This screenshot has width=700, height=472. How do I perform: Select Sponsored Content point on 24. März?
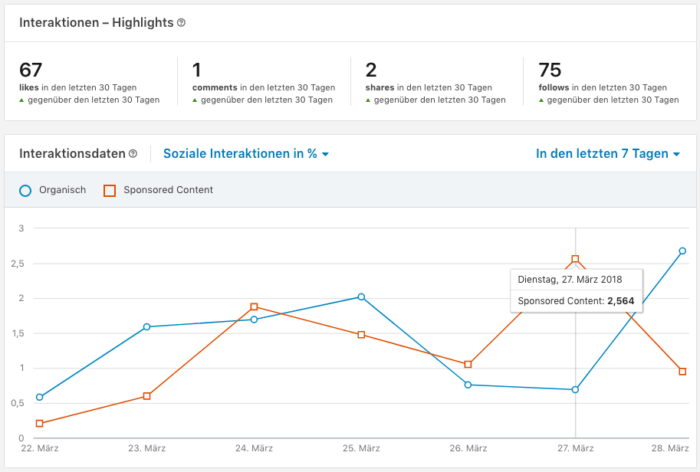[x=254, y=307]
